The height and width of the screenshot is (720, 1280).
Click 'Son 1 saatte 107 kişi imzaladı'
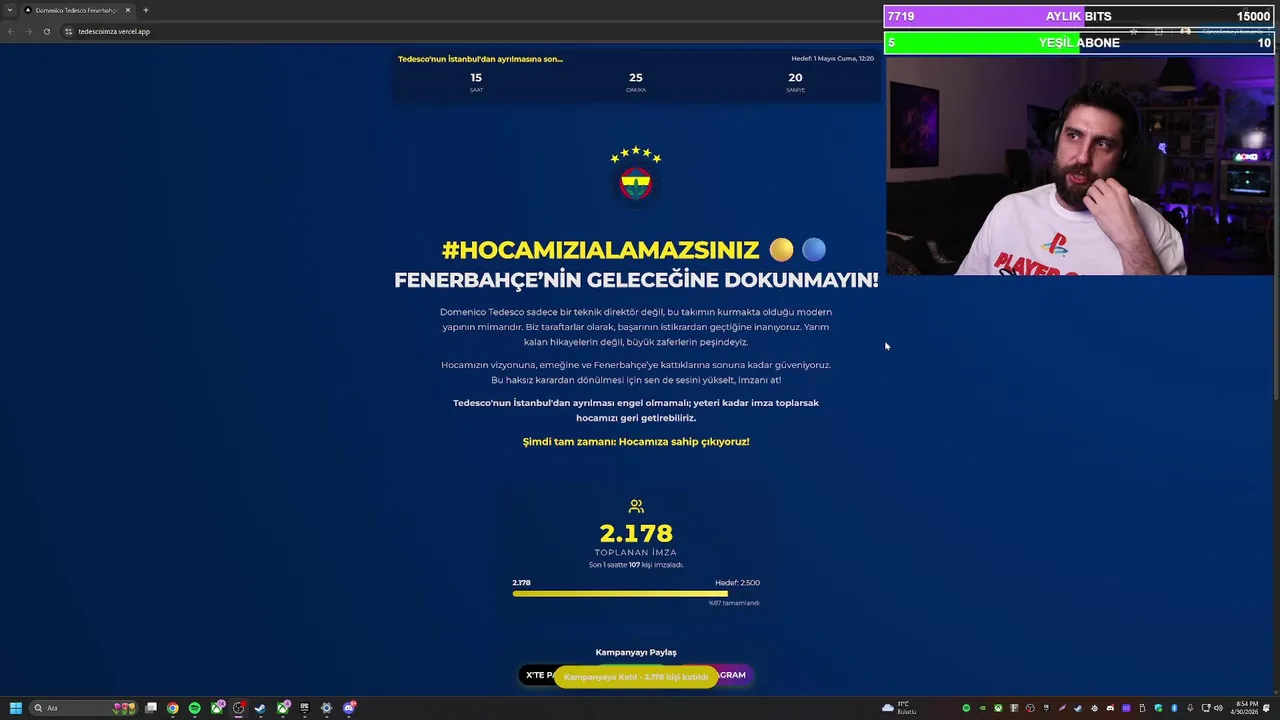(x=636, y=565)
